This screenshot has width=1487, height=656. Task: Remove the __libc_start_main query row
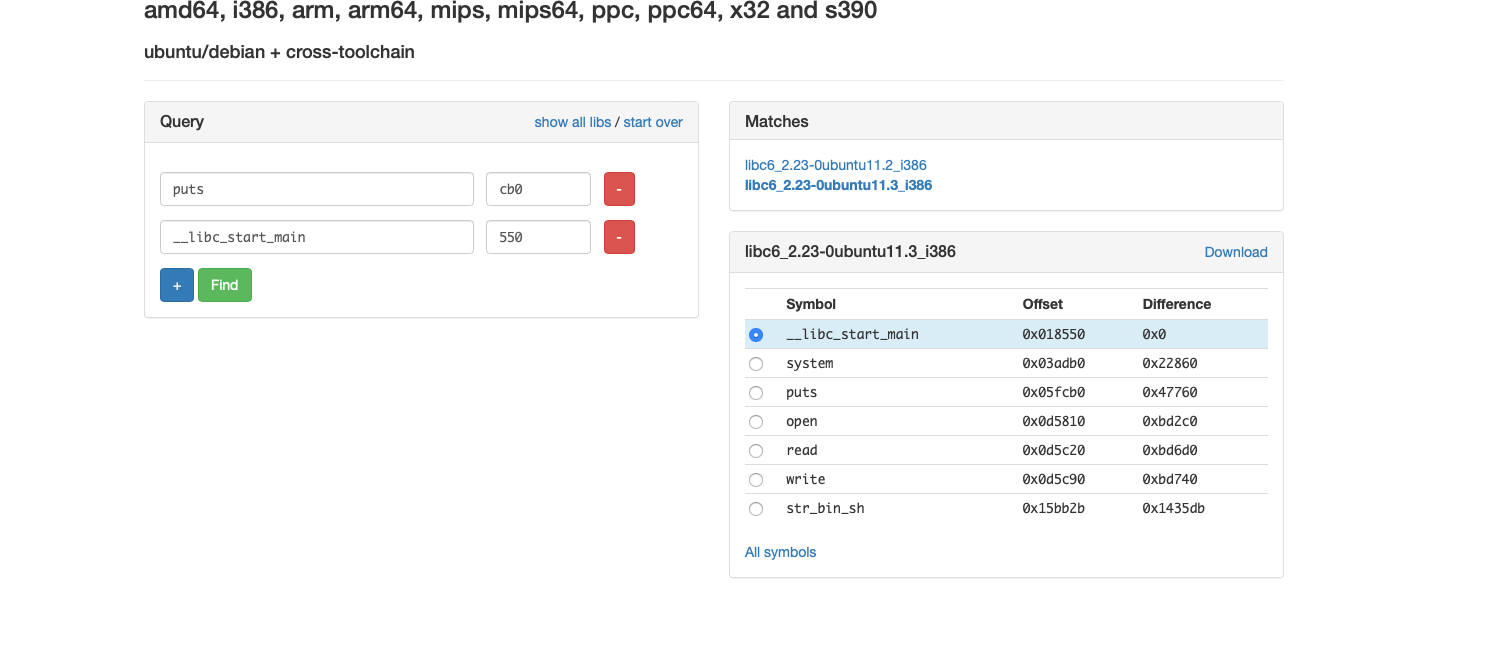point(619,237)
